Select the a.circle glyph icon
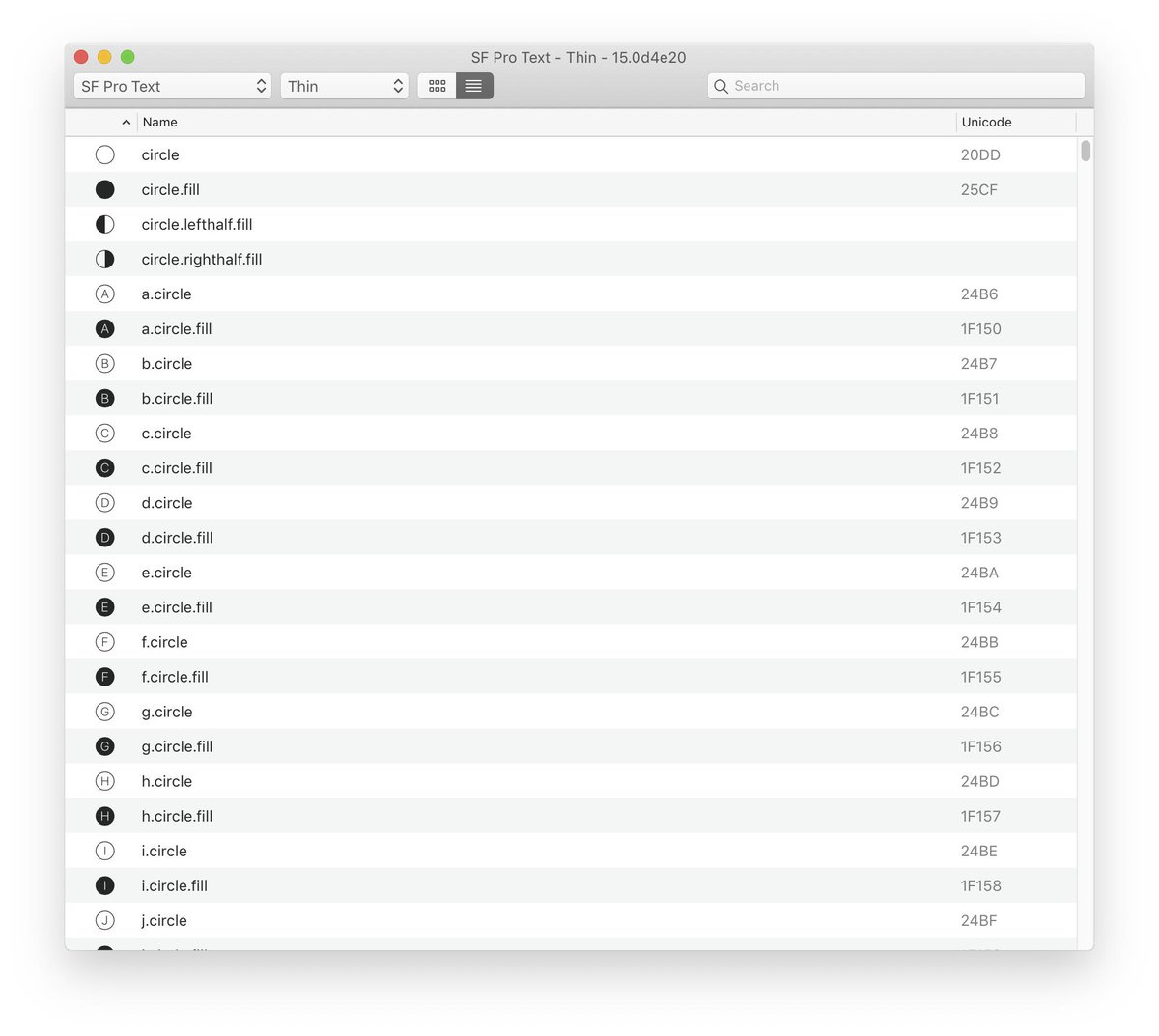This screenshot has height=1036, width=1159. [x=105, y=294]
